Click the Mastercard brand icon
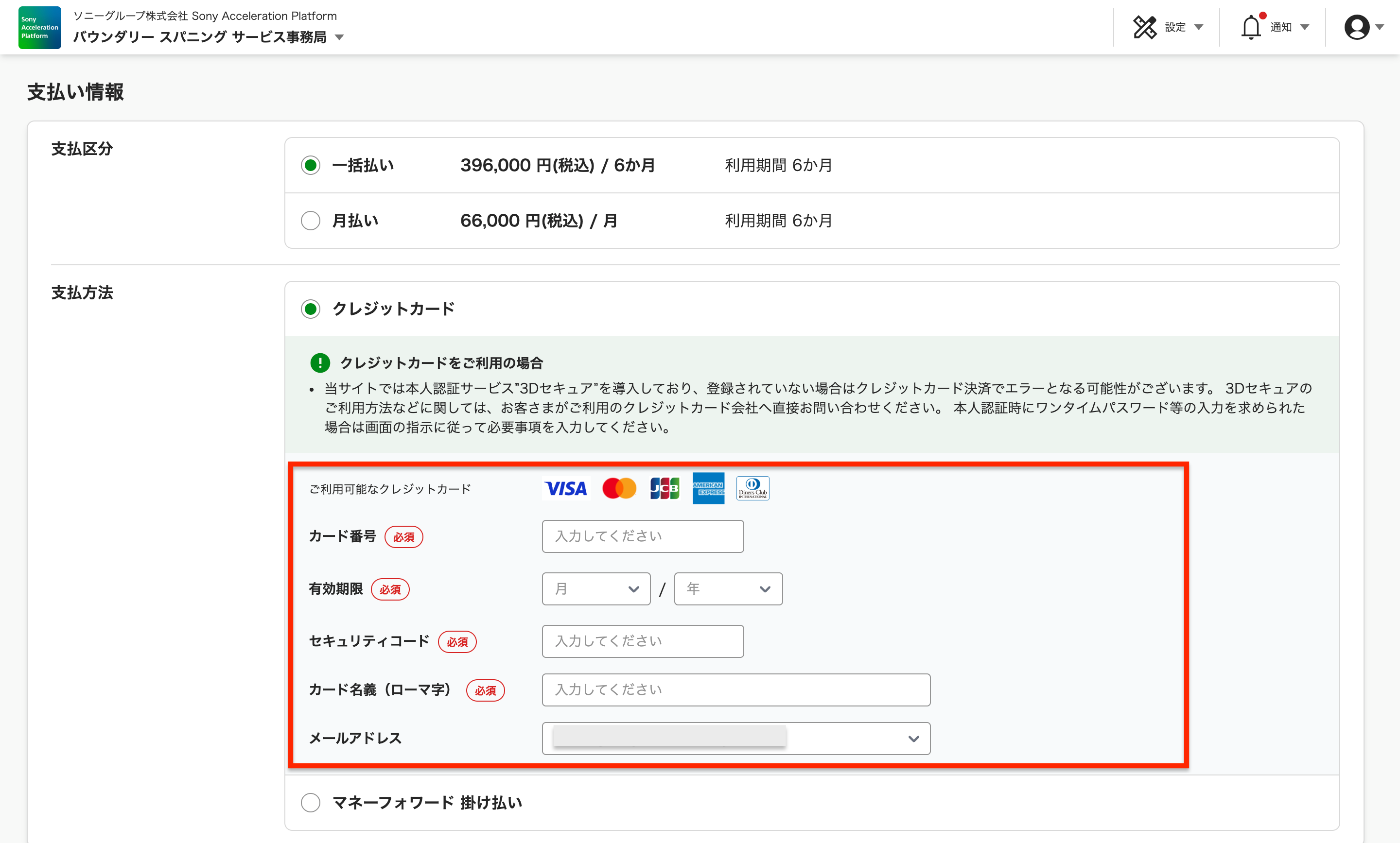This screenshot has width=1400, height=843. pyautogui.click(x=619, y=488)
